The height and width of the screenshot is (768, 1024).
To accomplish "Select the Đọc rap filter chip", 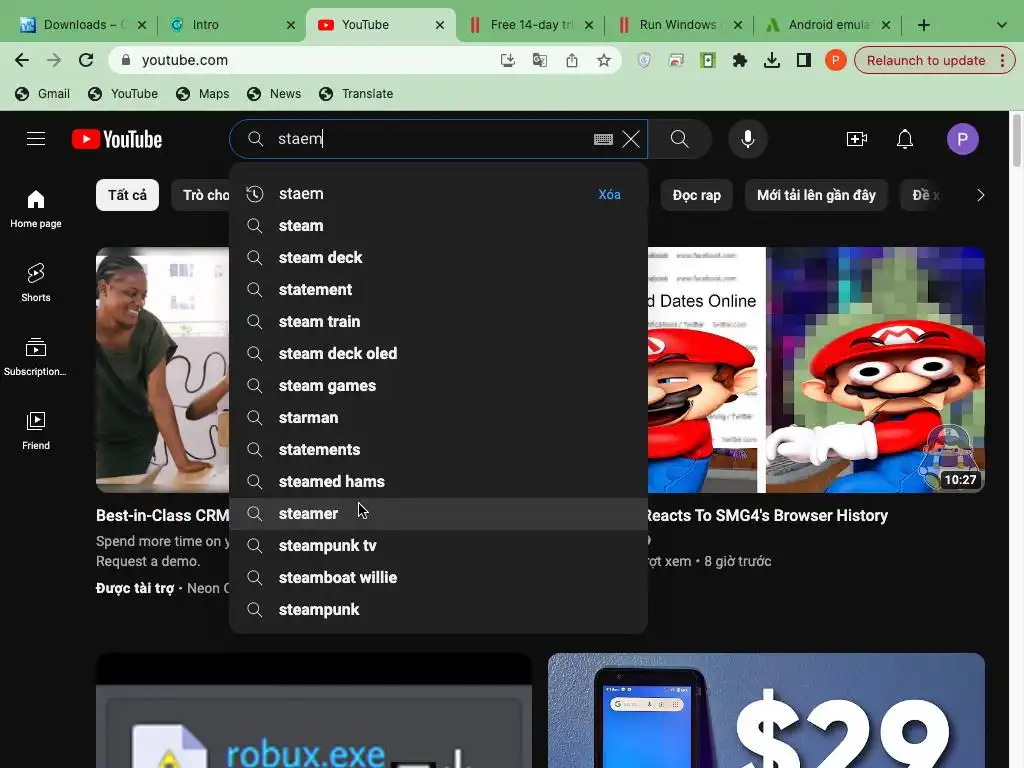I will pyautogui.click(x=696, y=195).
